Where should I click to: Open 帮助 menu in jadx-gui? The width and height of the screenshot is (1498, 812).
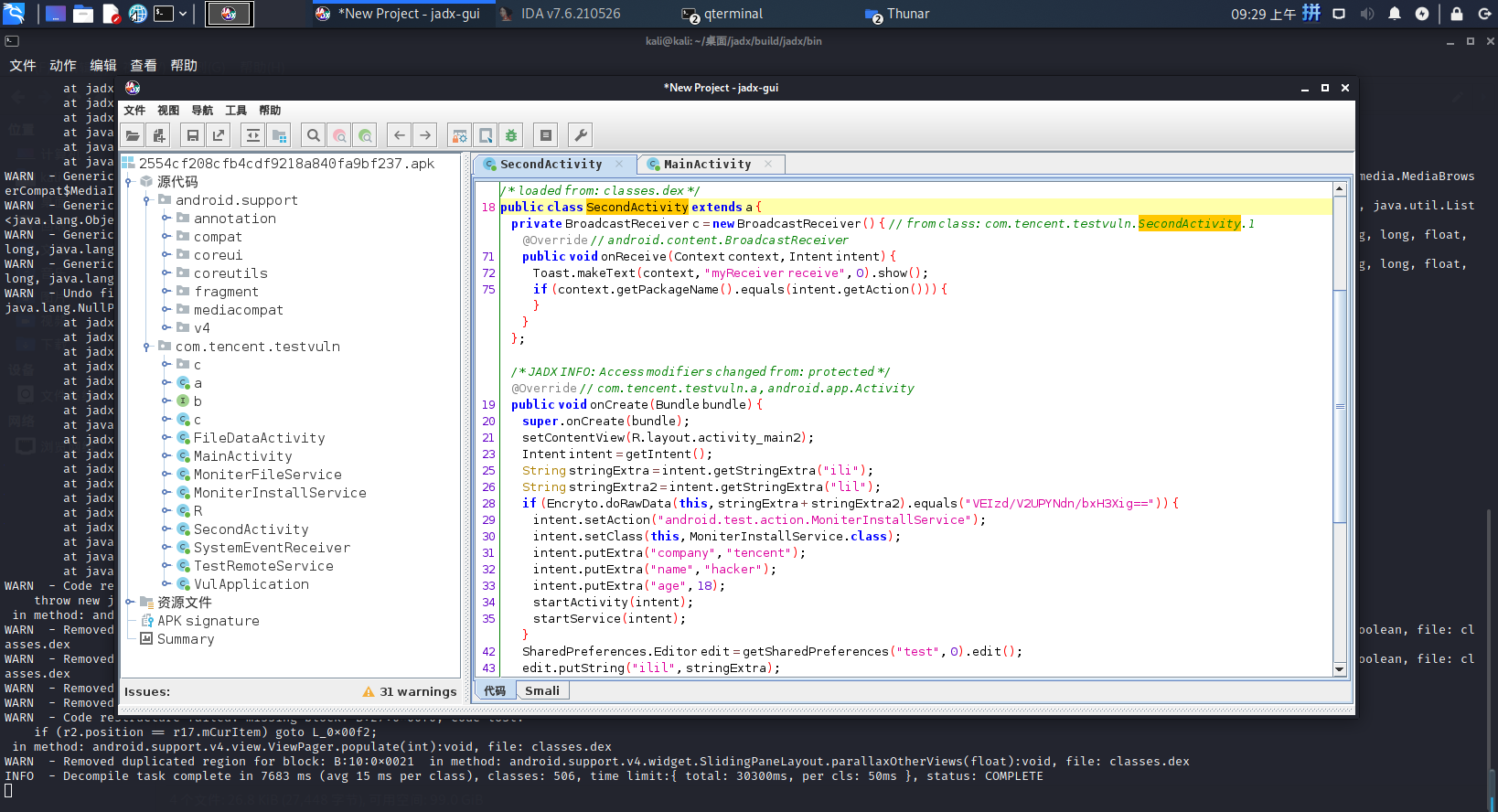coord(270,111)
